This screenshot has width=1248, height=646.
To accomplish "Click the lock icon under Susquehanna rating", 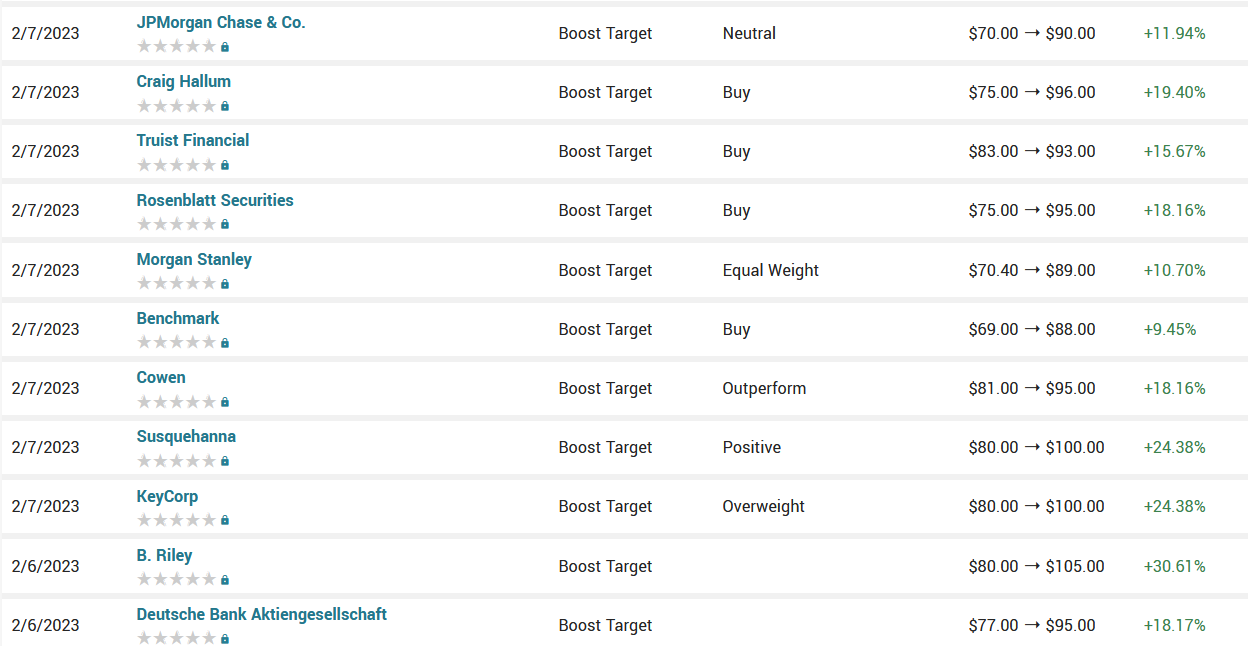I will pos(225,461).
